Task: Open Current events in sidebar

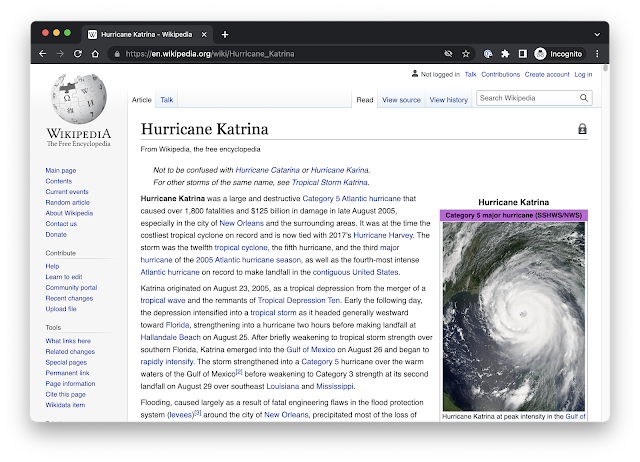Action: [67, 192]
